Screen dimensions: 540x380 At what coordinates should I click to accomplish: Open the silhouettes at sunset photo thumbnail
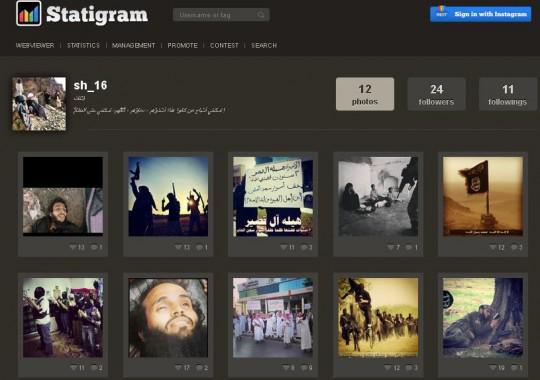pyautogui.click(x=168, y=196)
